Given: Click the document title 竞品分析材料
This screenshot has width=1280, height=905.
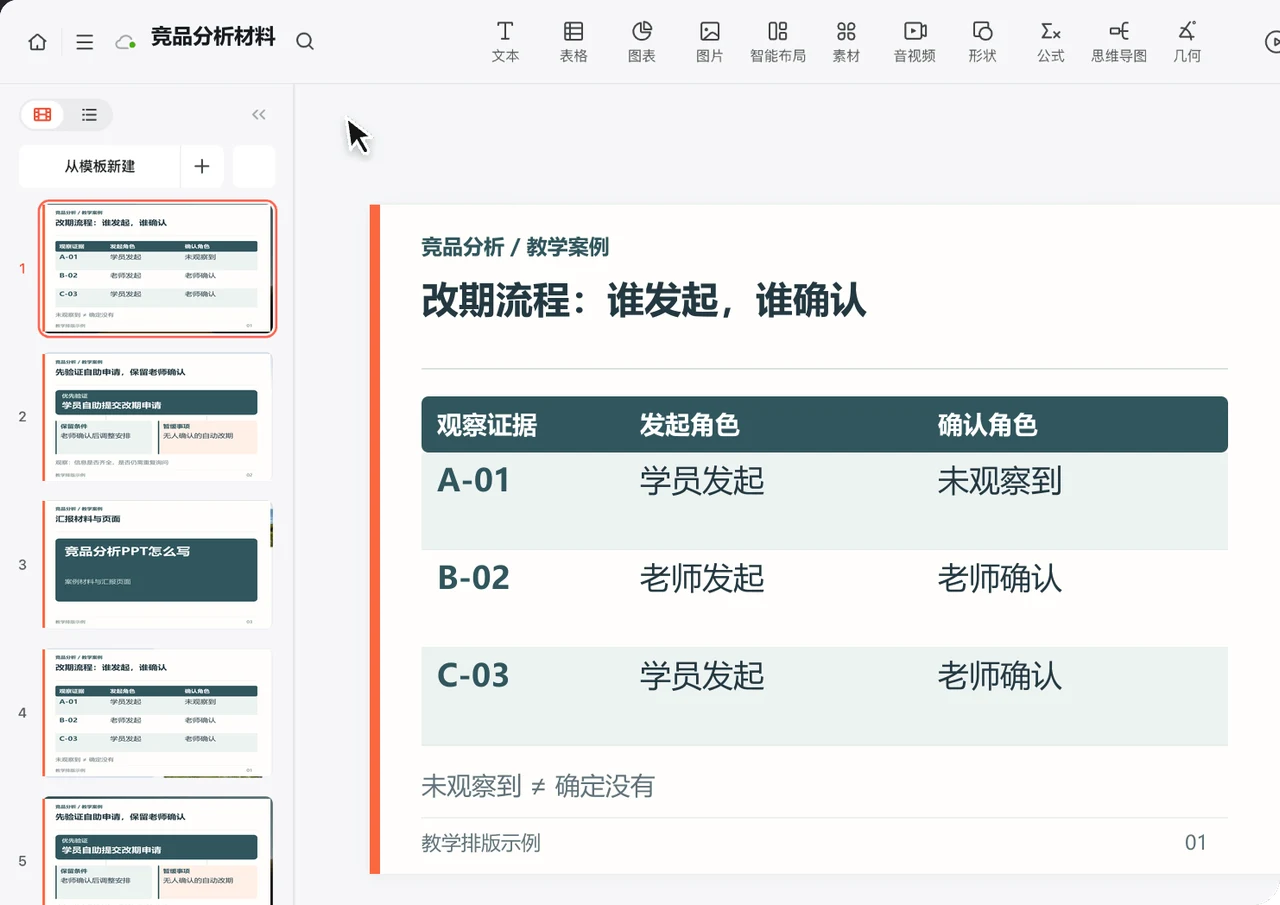Looking at the screenshot, I should tap(213, 39).
